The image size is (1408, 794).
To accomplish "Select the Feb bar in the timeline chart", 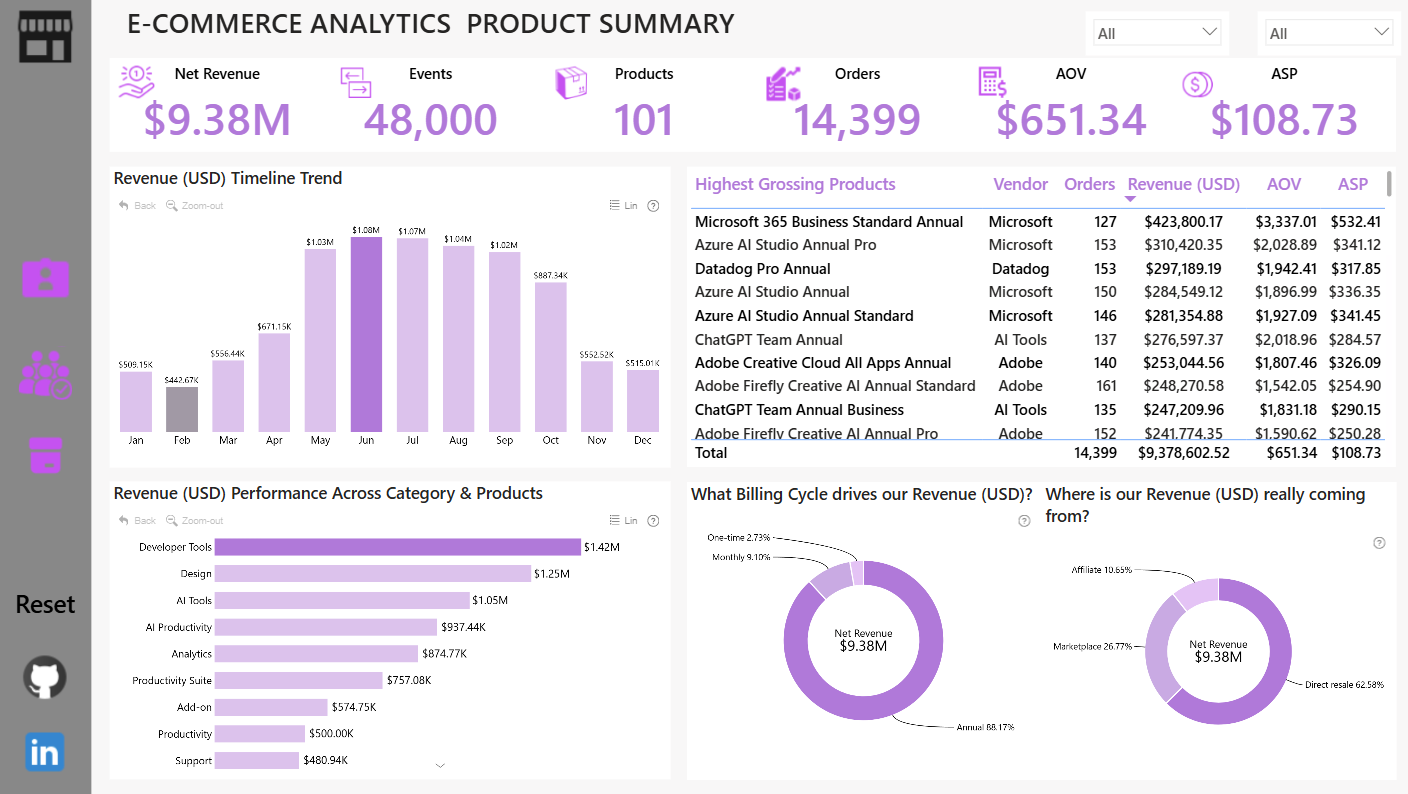I will (182, 409).
